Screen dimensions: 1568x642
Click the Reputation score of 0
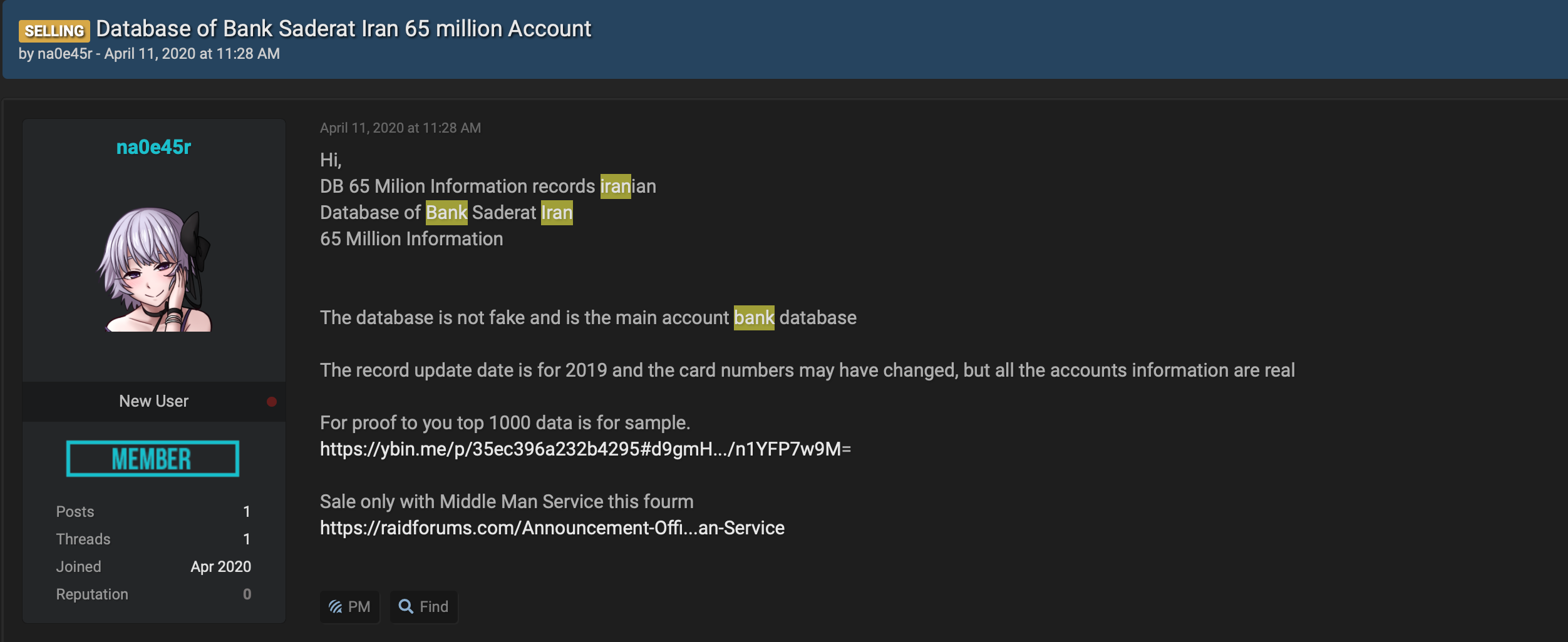[x=247, y=594]
